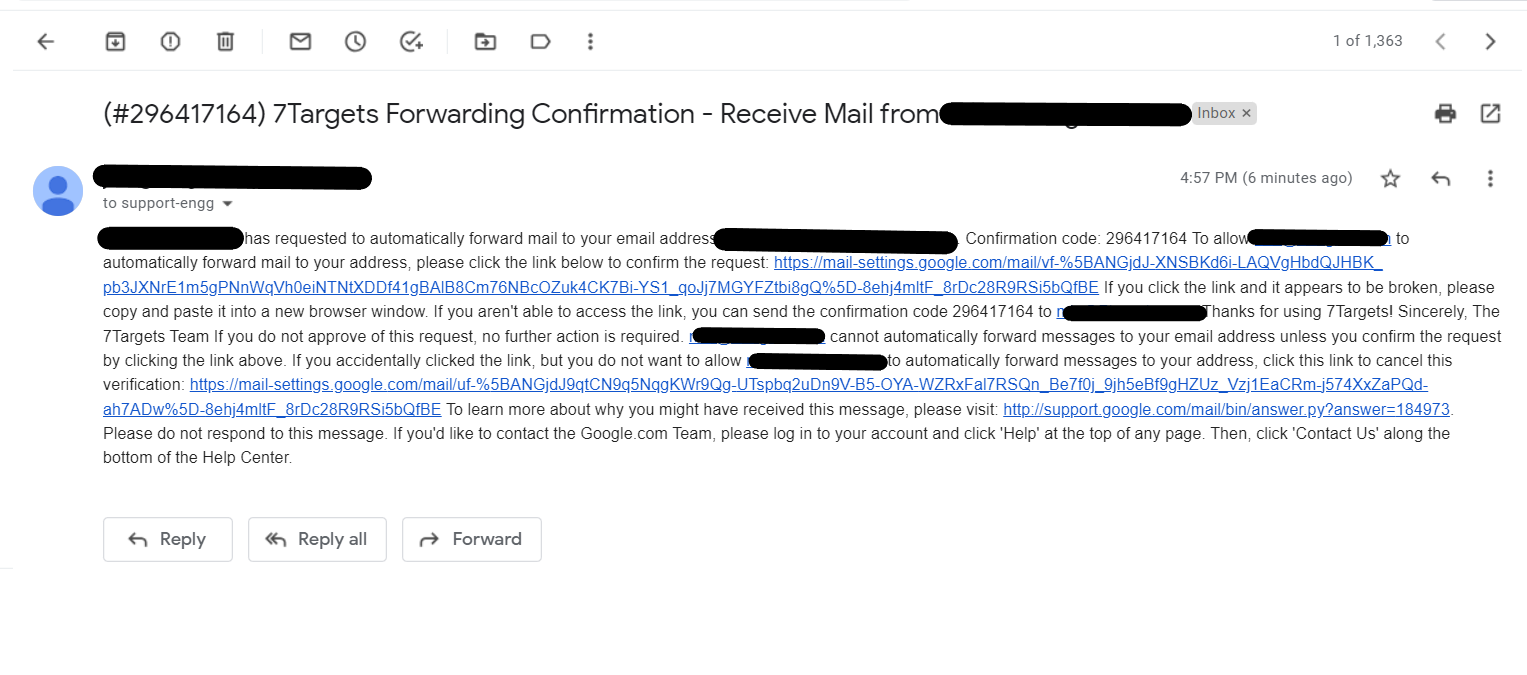Image resolution: width=1527 pixels, height=675 pixels.
Task: Show the older conversation arrow
Action: point(1490,41)
